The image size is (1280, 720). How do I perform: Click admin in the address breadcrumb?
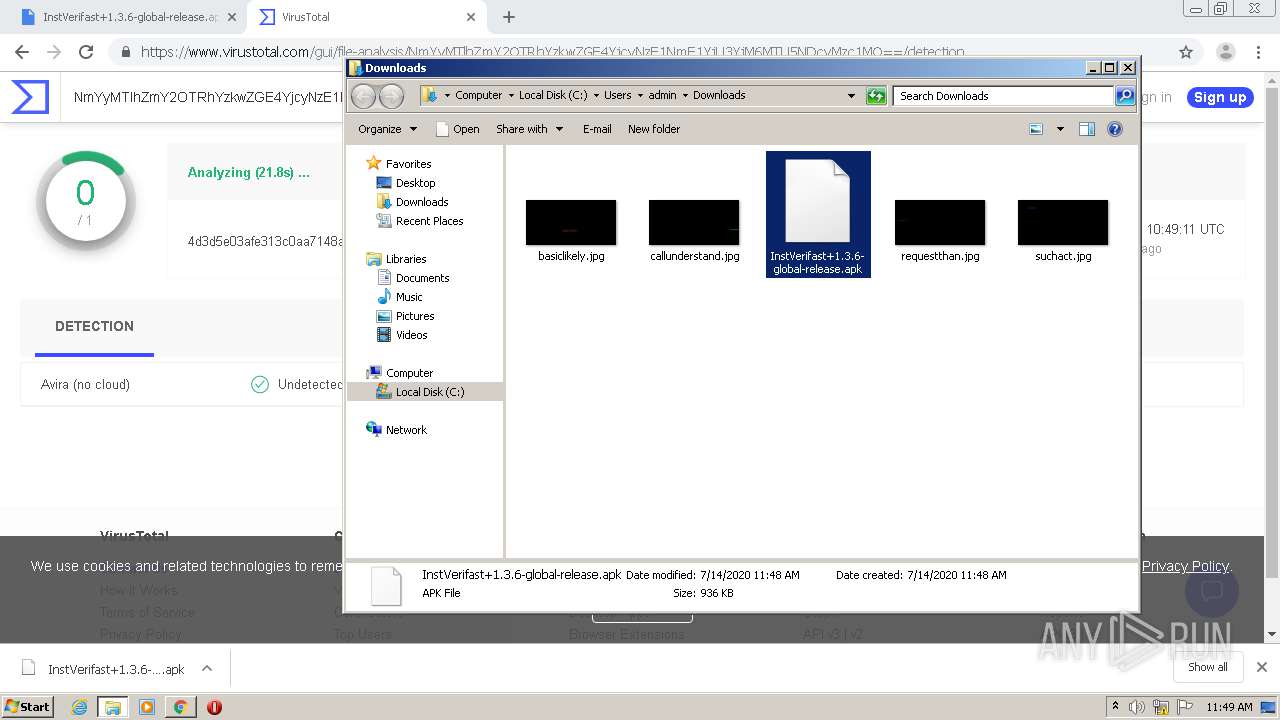[x=662, y=96]
